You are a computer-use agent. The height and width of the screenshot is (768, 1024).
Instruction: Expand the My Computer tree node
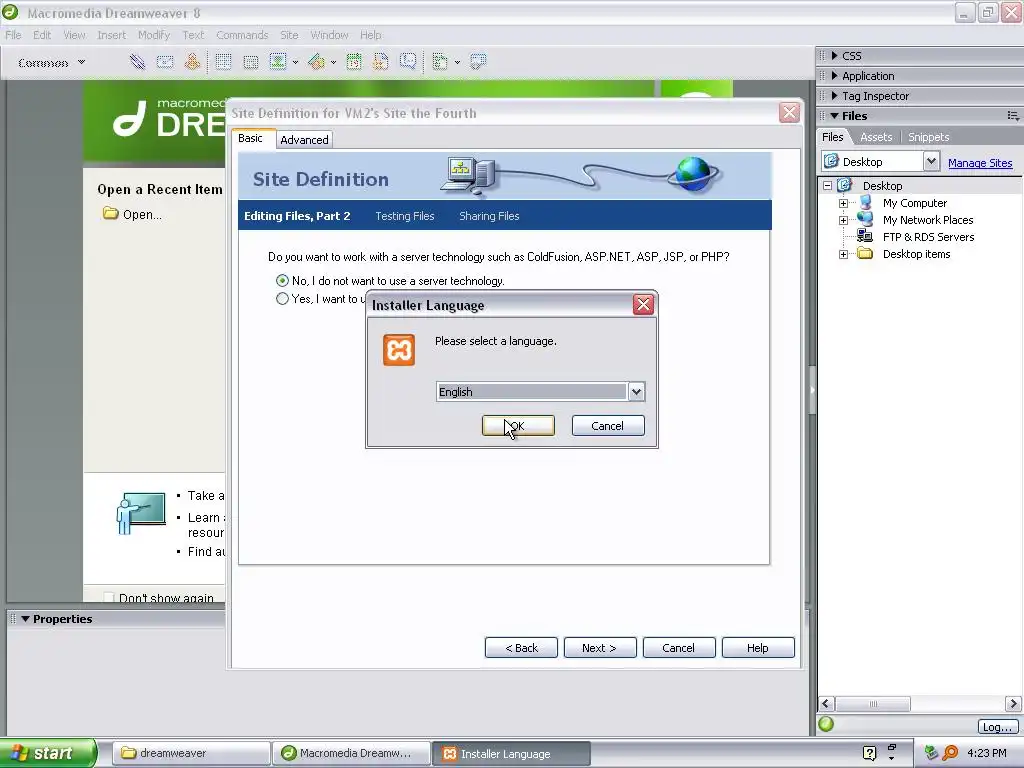point(843,203)
